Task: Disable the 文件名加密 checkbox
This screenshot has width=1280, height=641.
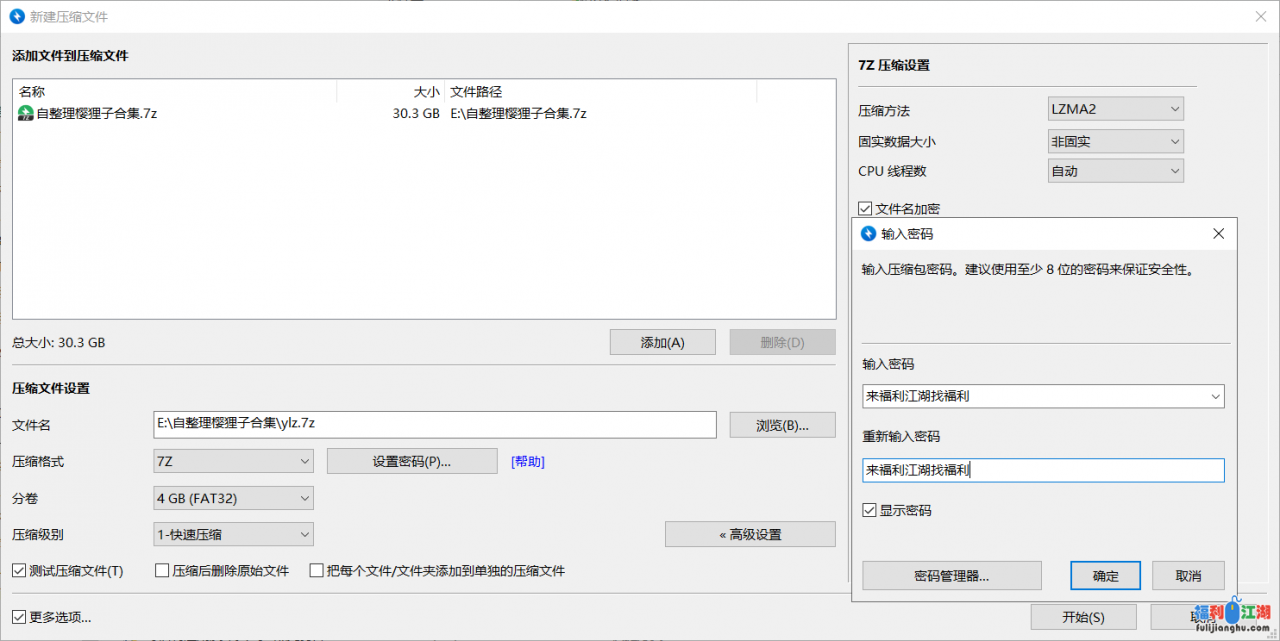Action: coord(866,209)
